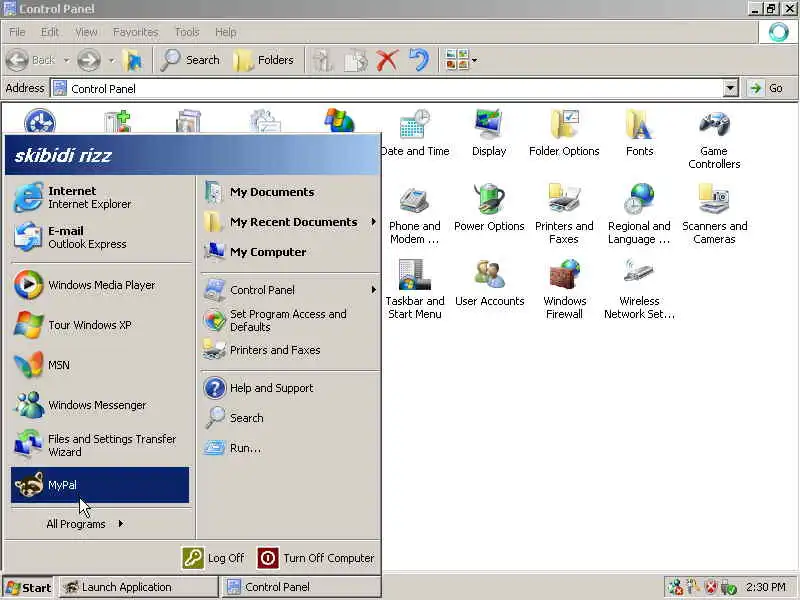Launch MyPal browser
Screen dimensions: 800x600
pos(100,485)
